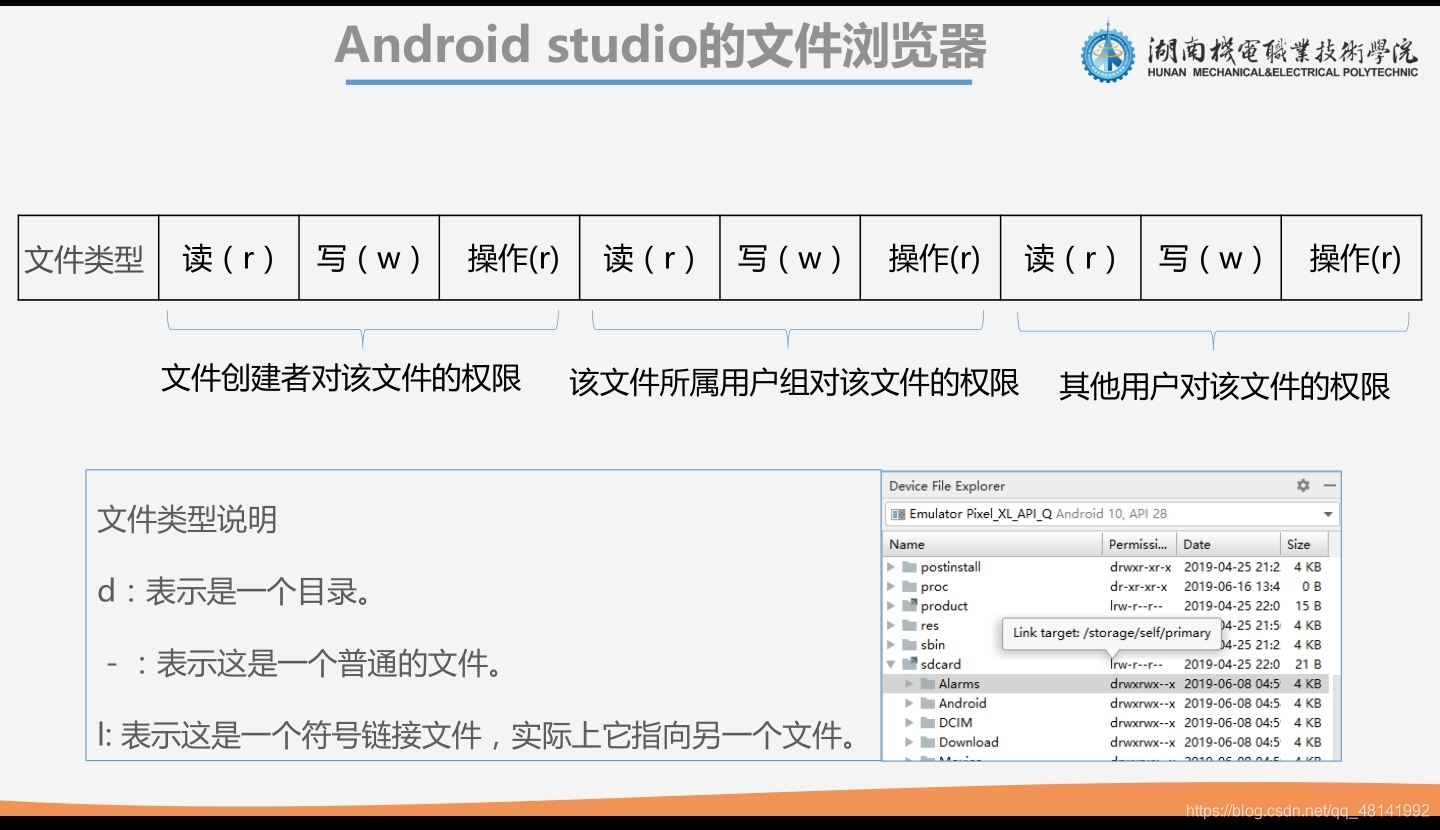Expand the DCIM folder
This screenshot has width=1440, height=830.
pos(909,723)
